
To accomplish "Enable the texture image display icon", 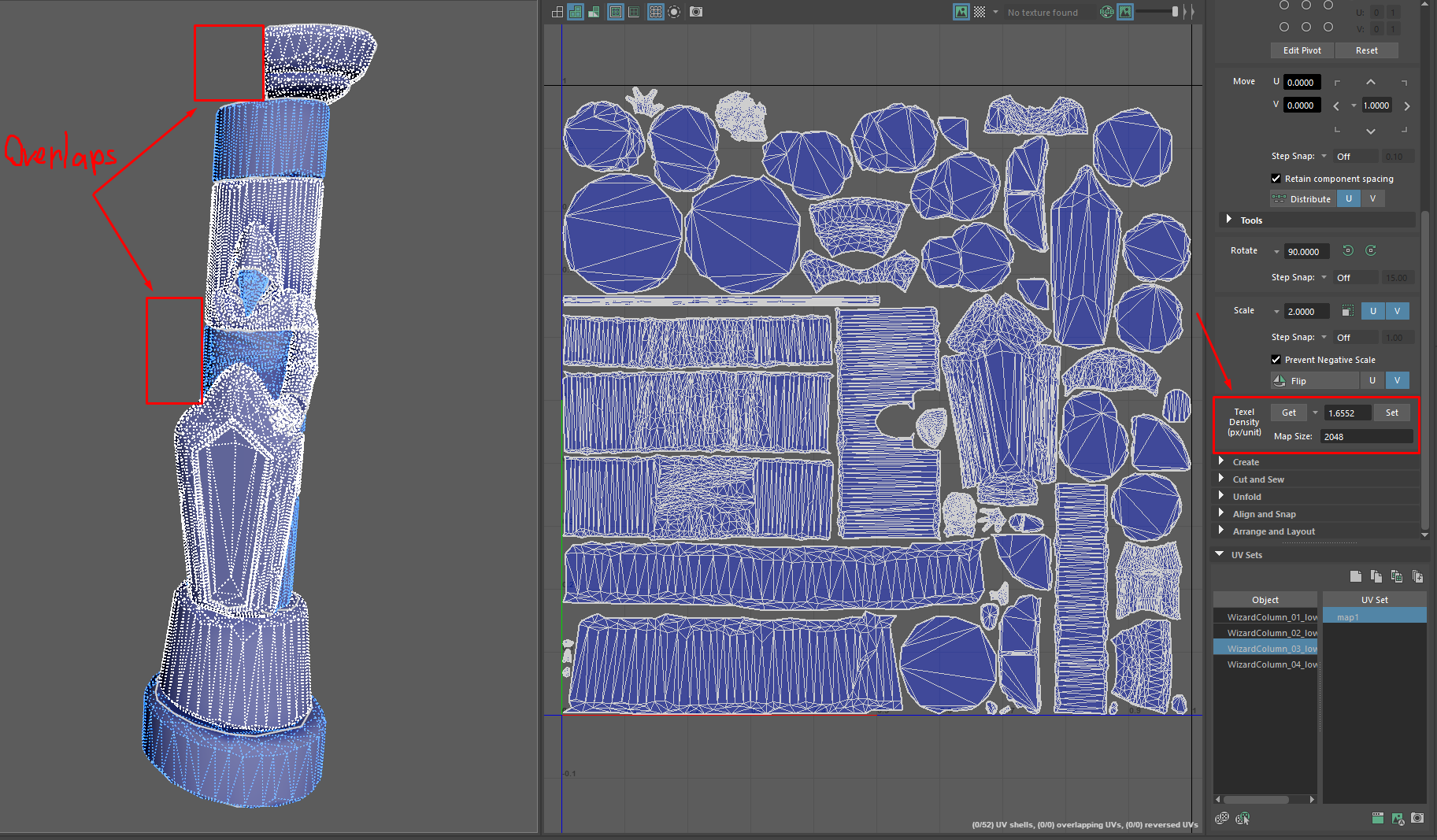I will 961,12.
